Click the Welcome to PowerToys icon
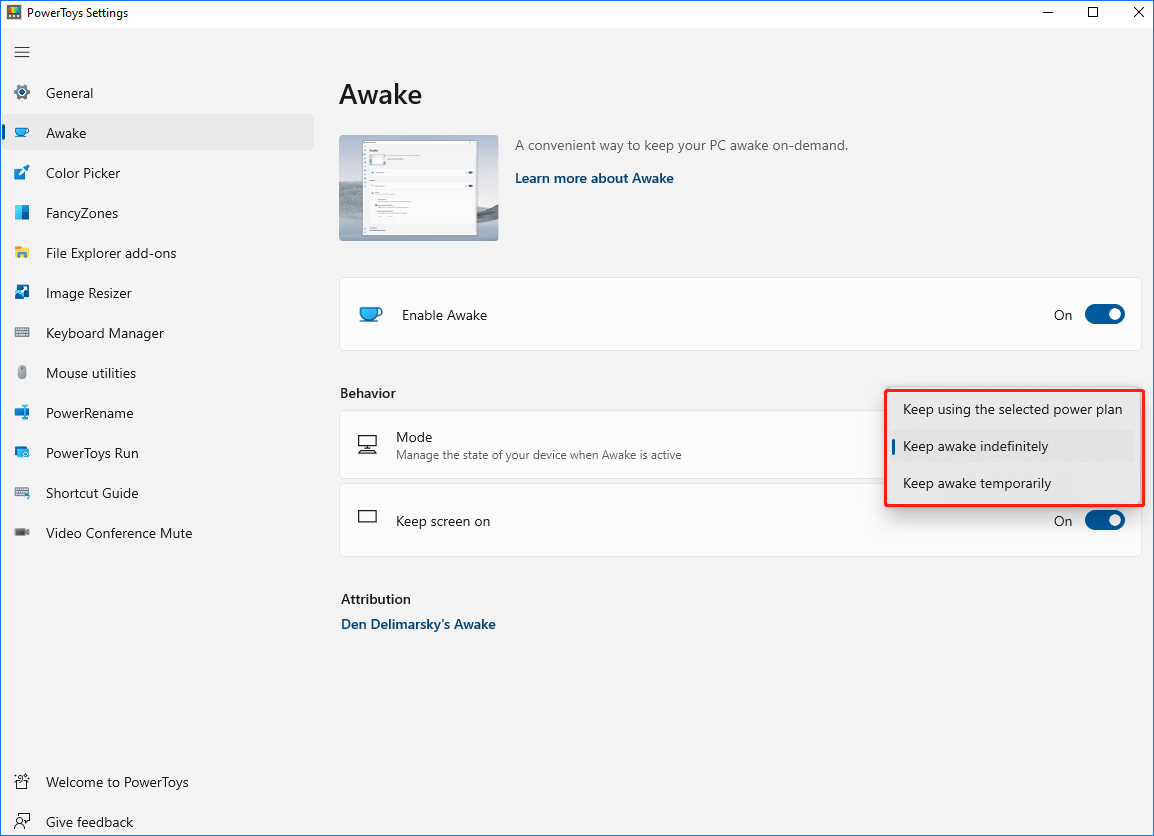This screenshot has width=1154, height=836. click(22, 782)
